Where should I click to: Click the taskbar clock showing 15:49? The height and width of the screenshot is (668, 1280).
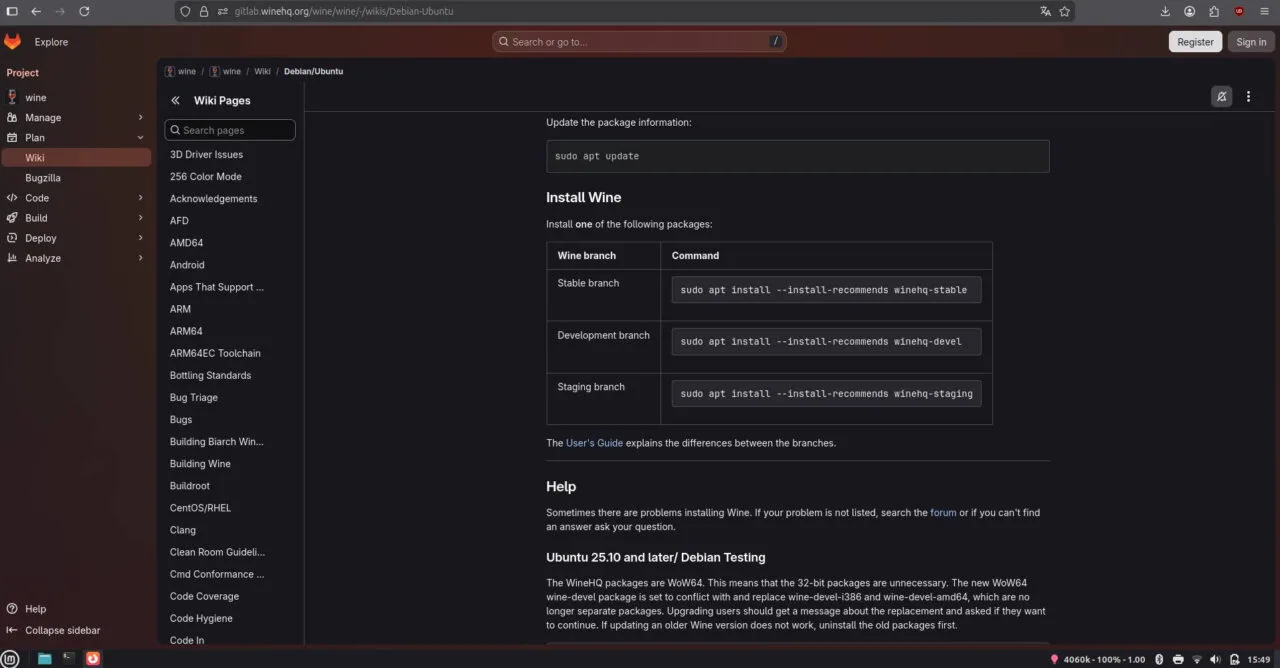tap(1258, 659)
